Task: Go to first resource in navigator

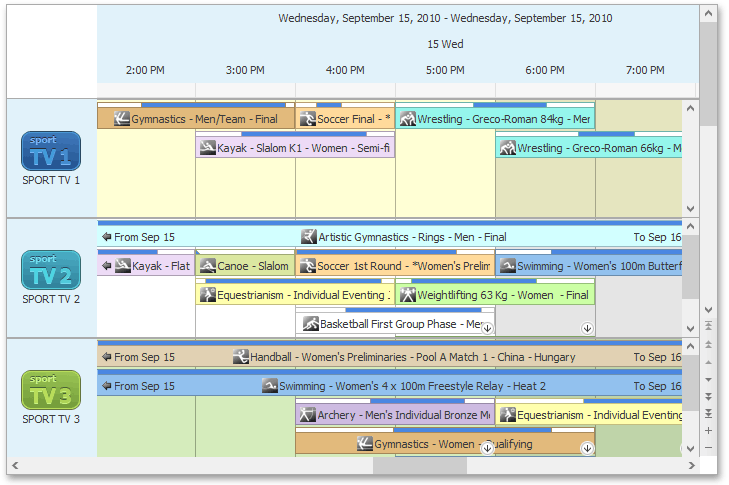Action: tap(709, 326)
